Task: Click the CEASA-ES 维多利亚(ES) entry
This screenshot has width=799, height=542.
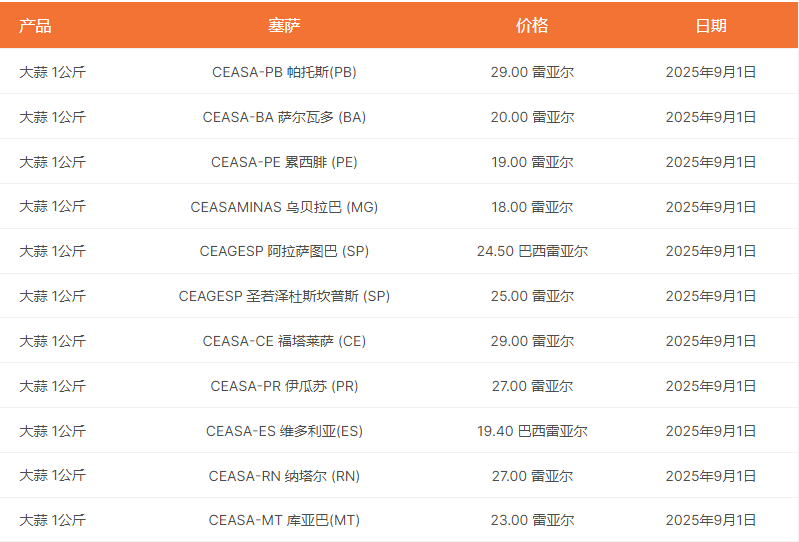Action: click(x=284, y=431)
